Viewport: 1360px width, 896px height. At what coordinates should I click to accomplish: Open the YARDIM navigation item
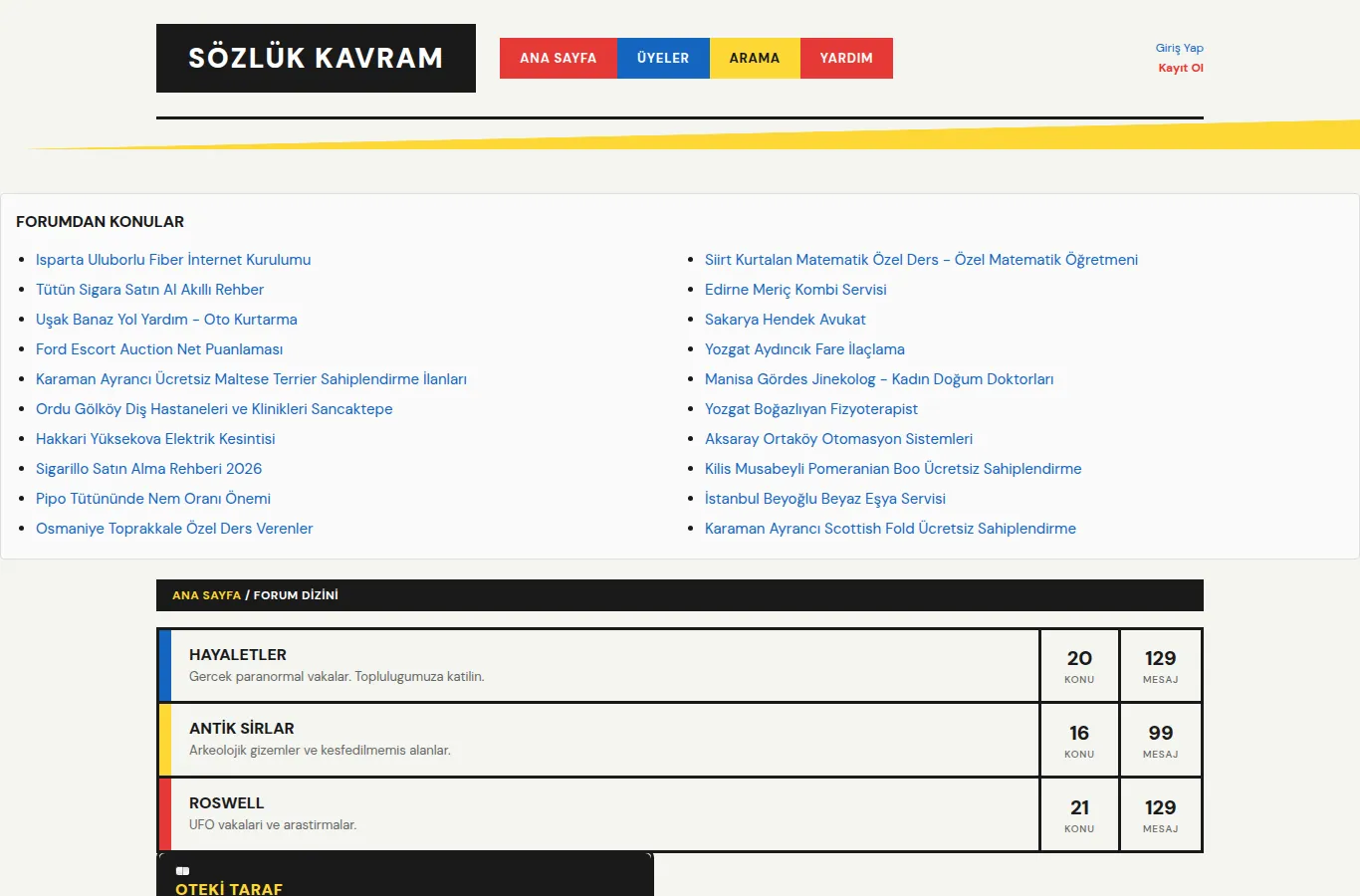846,58
